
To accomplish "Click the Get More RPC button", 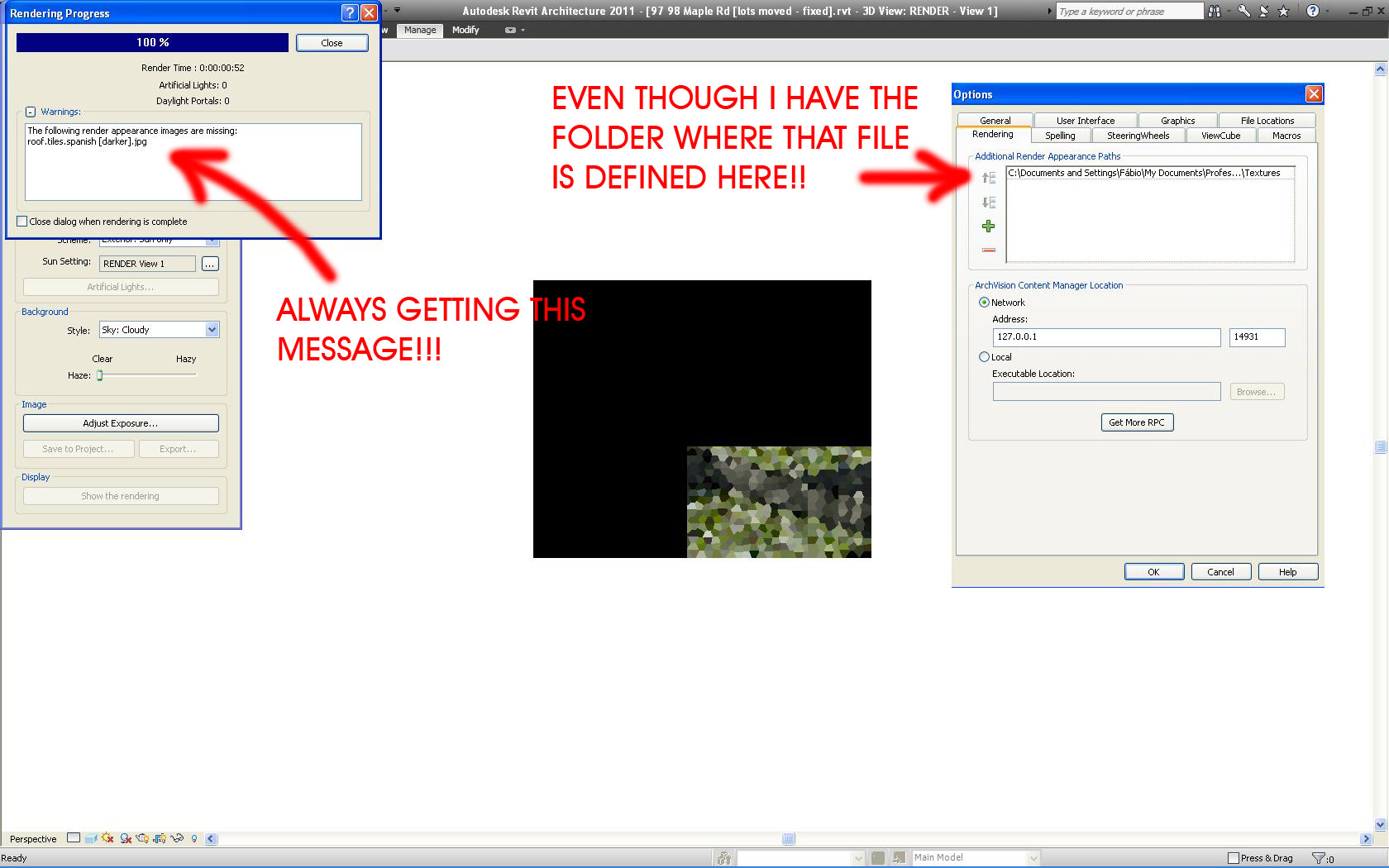I will [1137, 422].
